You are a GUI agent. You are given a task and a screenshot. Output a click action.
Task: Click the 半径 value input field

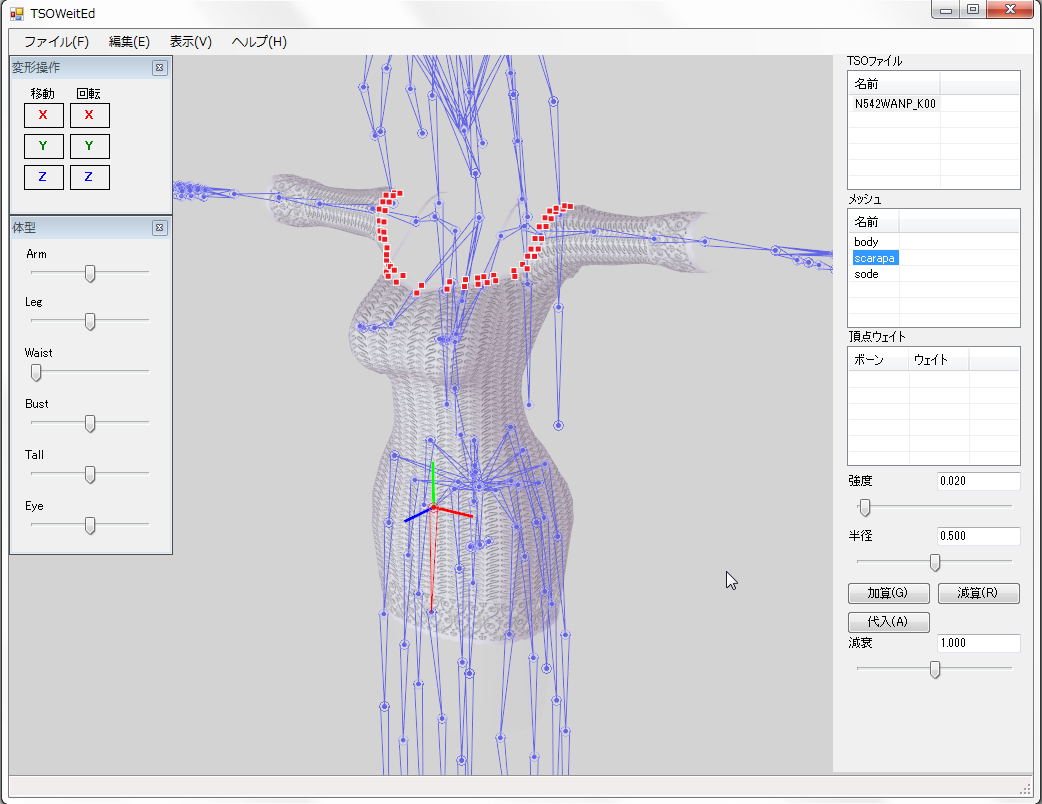pos(978,536)
